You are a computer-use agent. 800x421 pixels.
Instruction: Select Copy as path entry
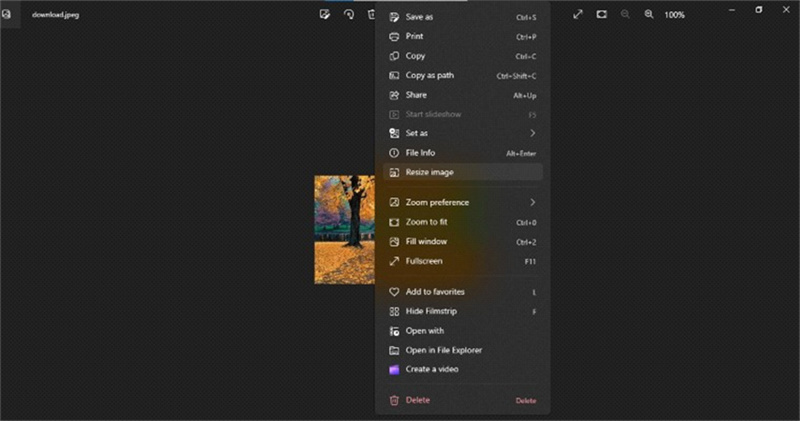(x=462, y=76)
